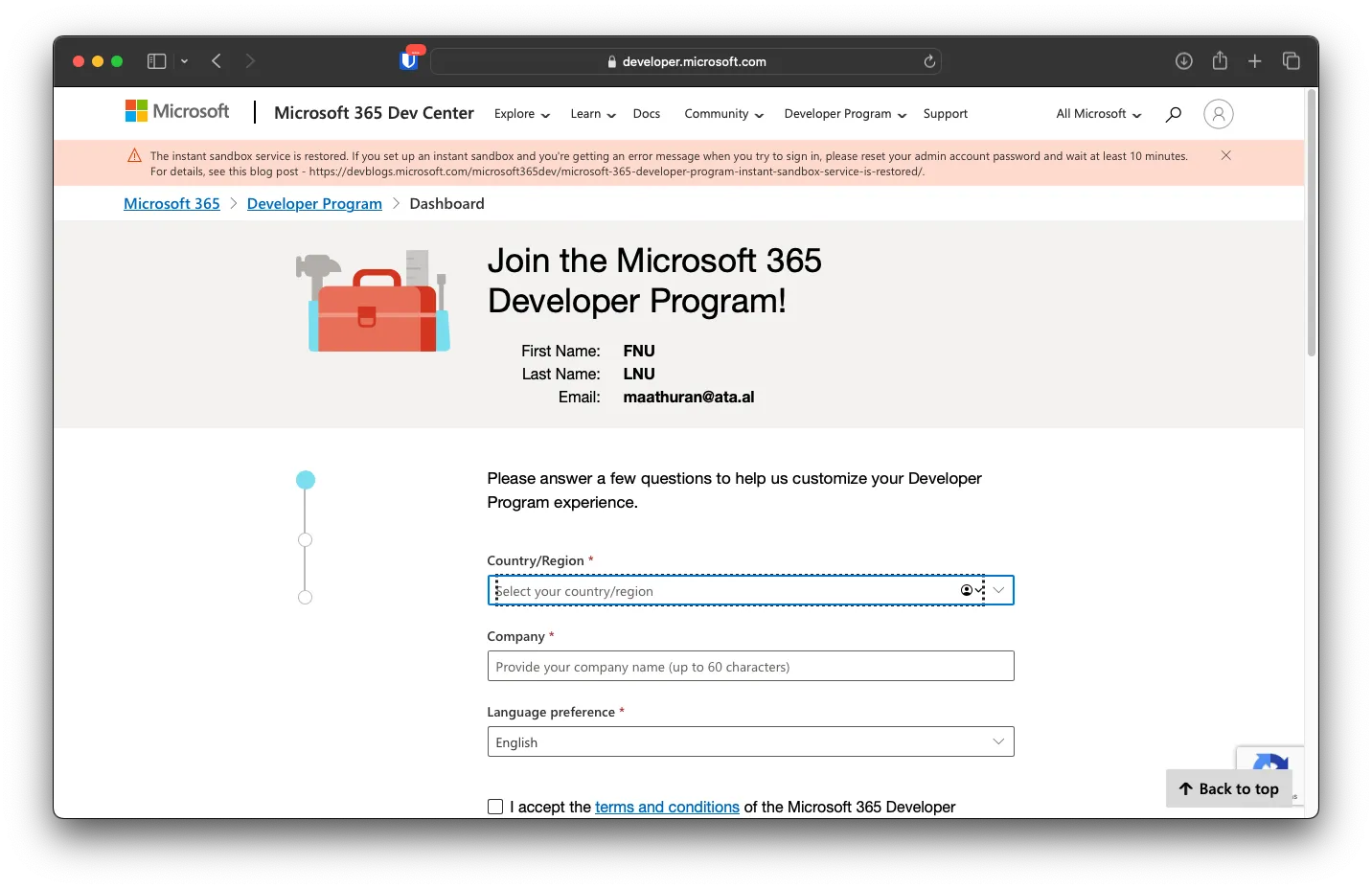Open the account profile avatar icon

1219,114
